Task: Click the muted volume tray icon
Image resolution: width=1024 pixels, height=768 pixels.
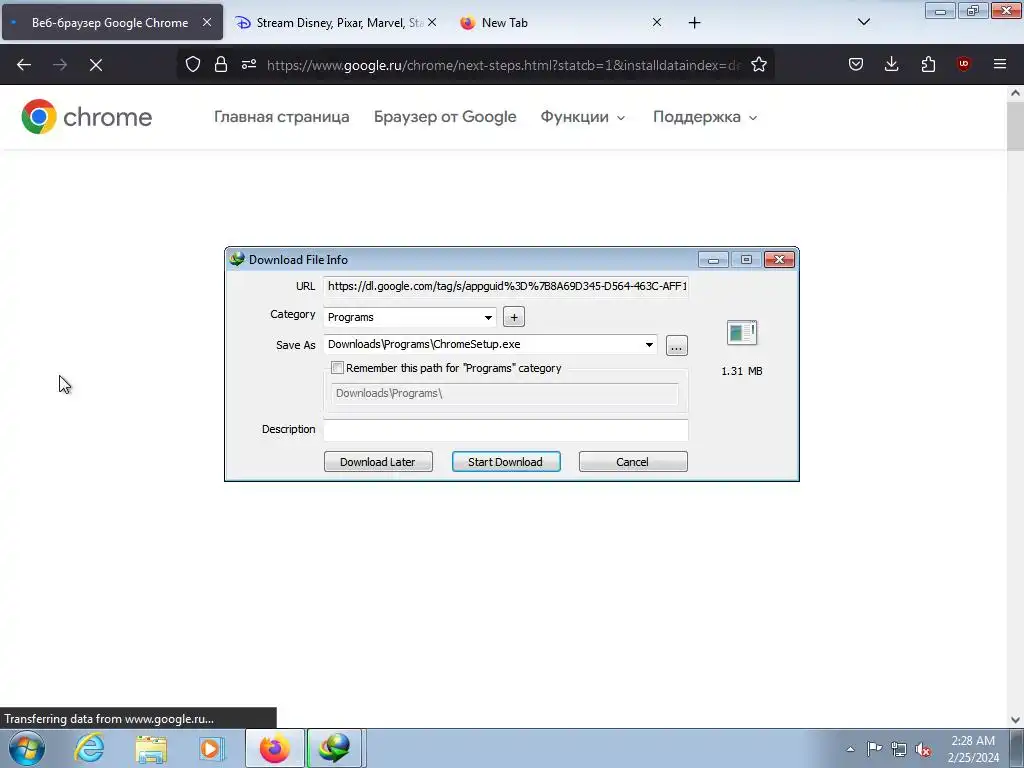Action: point(923,749)
